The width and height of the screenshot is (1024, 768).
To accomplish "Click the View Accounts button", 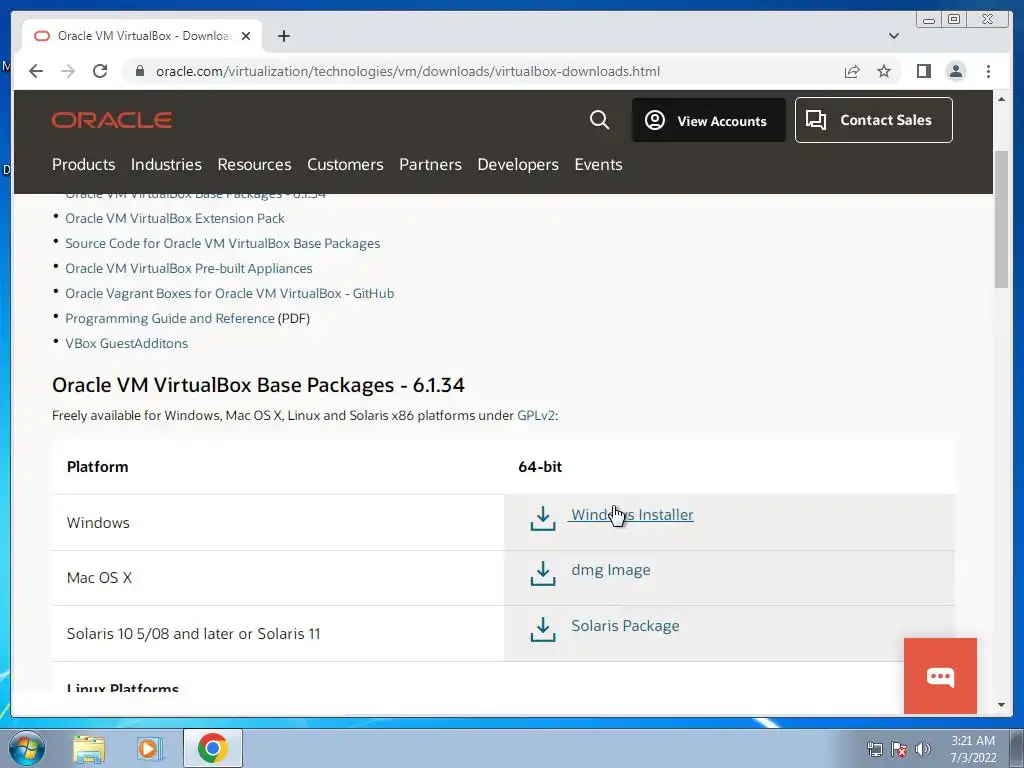I will click(x=709, y=120).
